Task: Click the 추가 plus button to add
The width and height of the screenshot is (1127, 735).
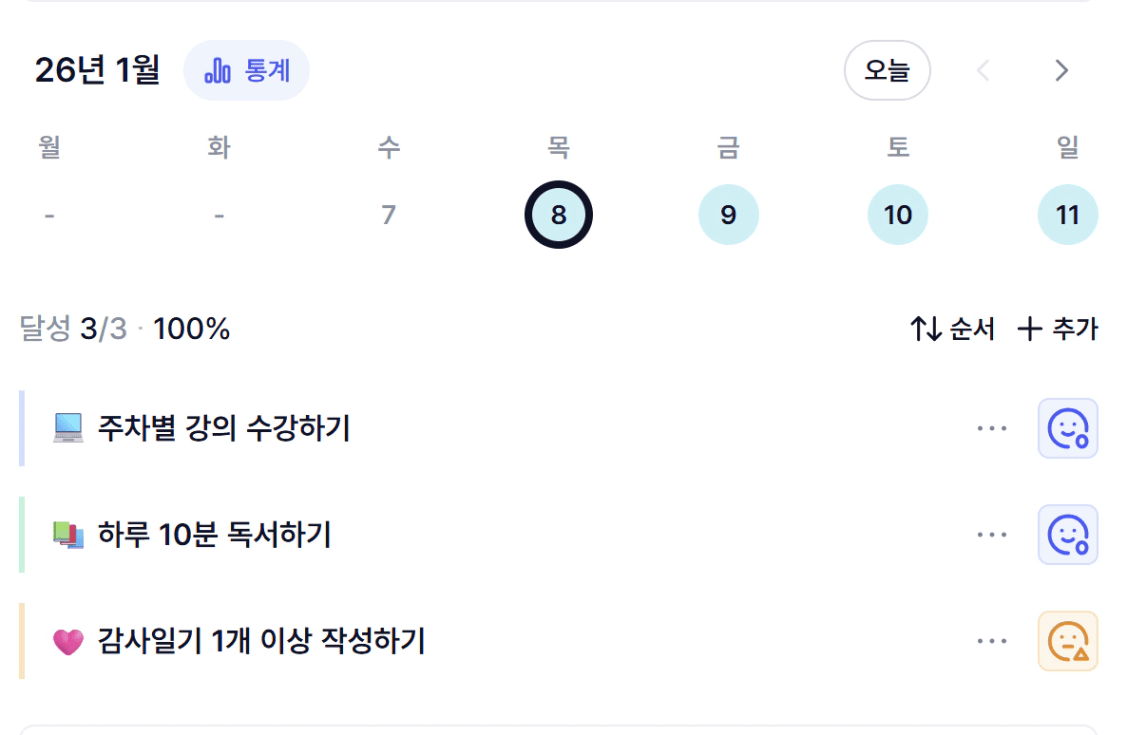Action: (1057, 329)
